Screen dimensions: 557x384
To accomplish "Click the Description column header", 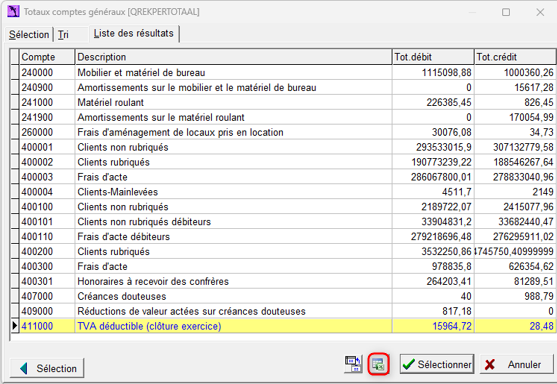I will [x=233, y=57].
